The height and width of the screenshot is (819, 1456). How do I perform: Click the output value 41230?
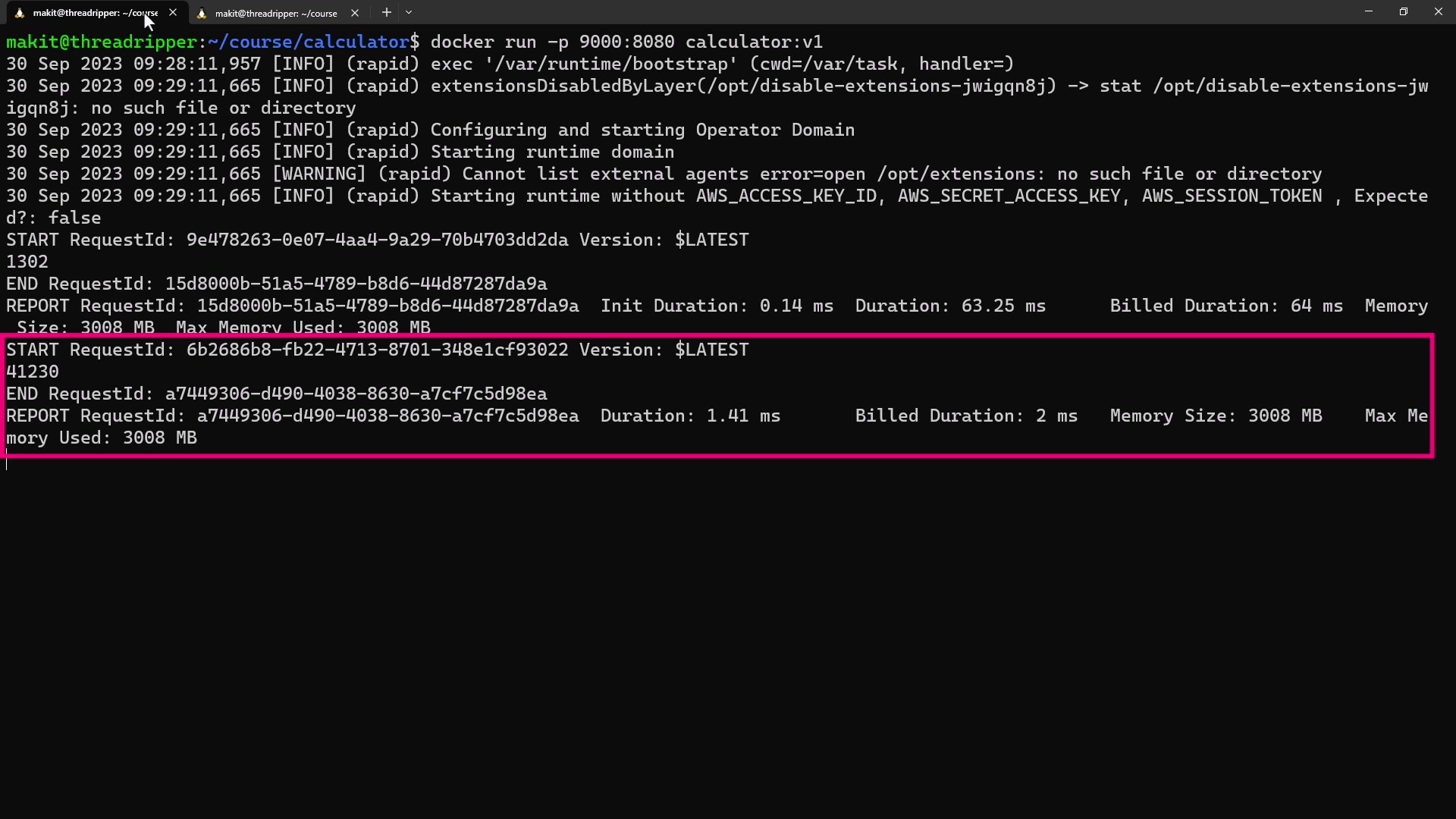33,372
